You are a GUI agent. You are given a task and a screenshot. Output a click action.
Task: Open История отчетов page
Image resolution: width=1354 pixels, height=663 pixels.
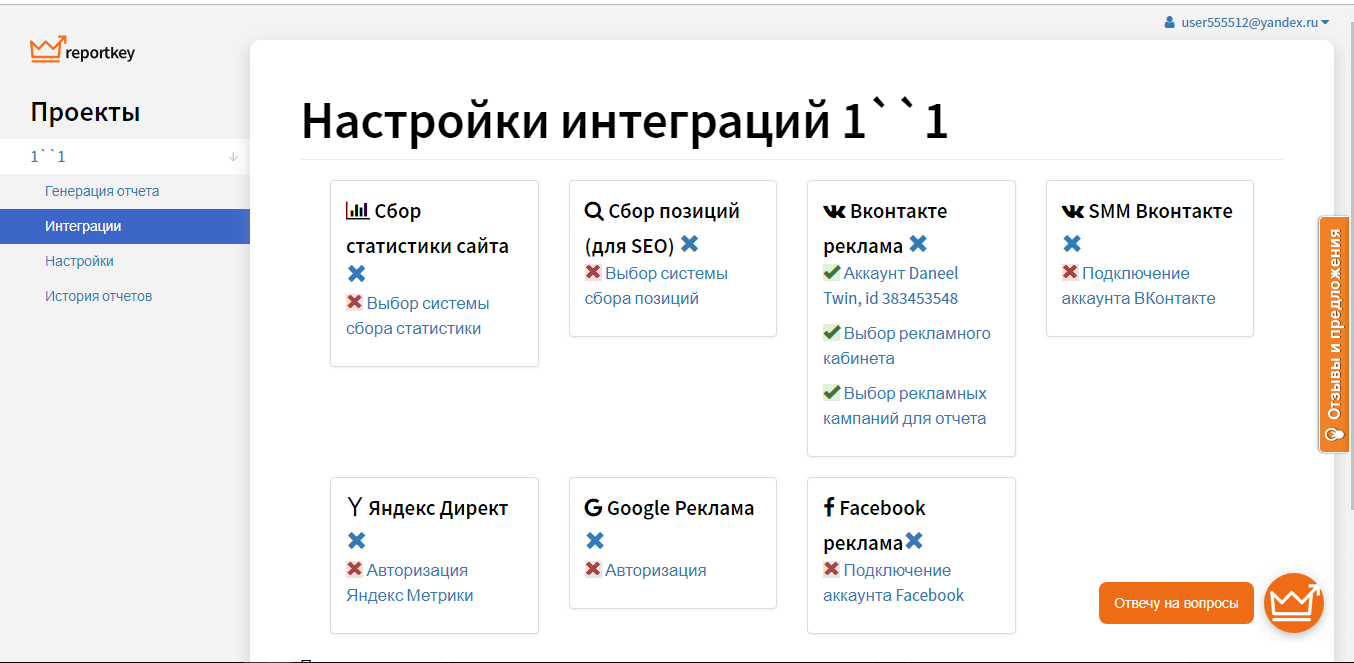coord(98,296)
